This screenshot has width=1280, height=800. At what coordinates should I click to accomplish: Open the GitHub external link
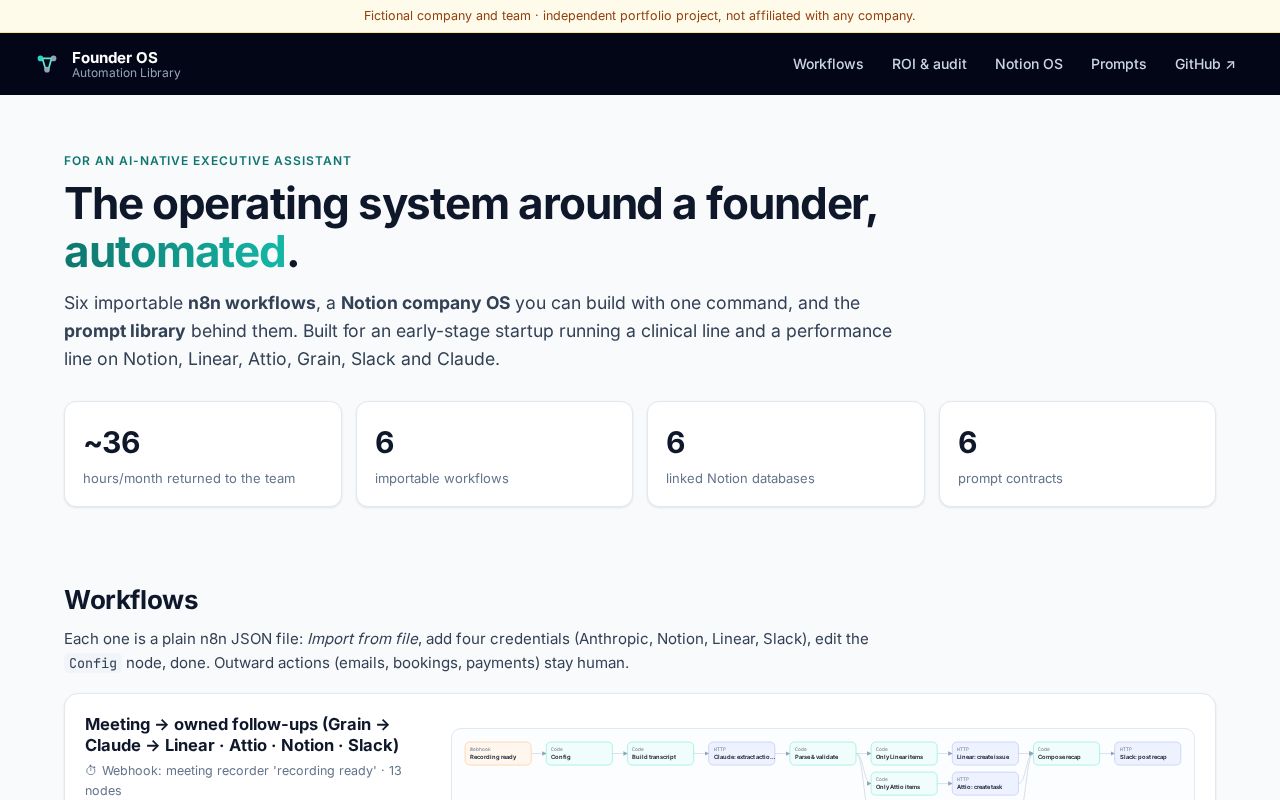(x=1205, y=64)
